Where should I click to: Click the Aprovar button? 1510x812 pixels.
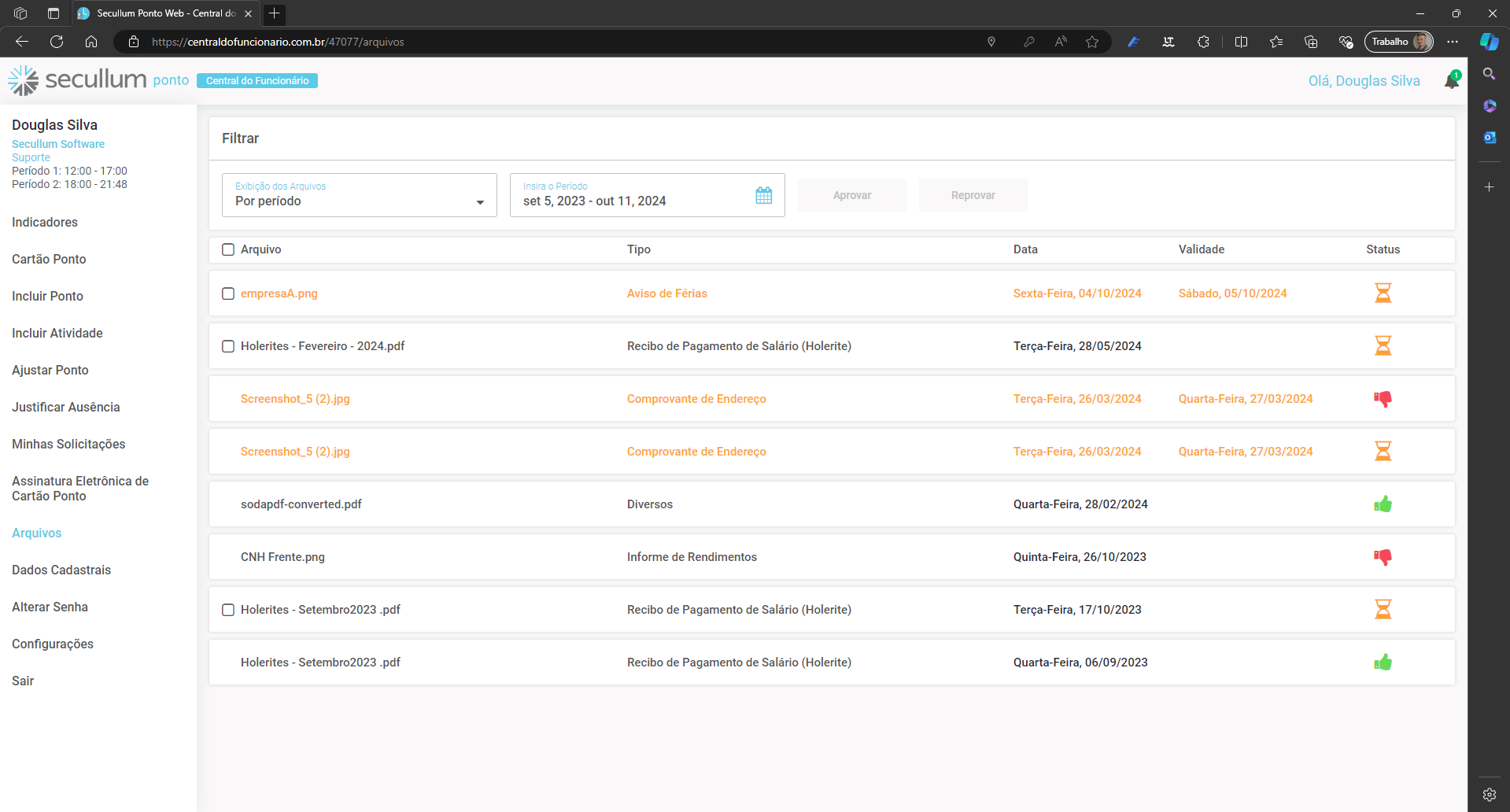point(852,195)
